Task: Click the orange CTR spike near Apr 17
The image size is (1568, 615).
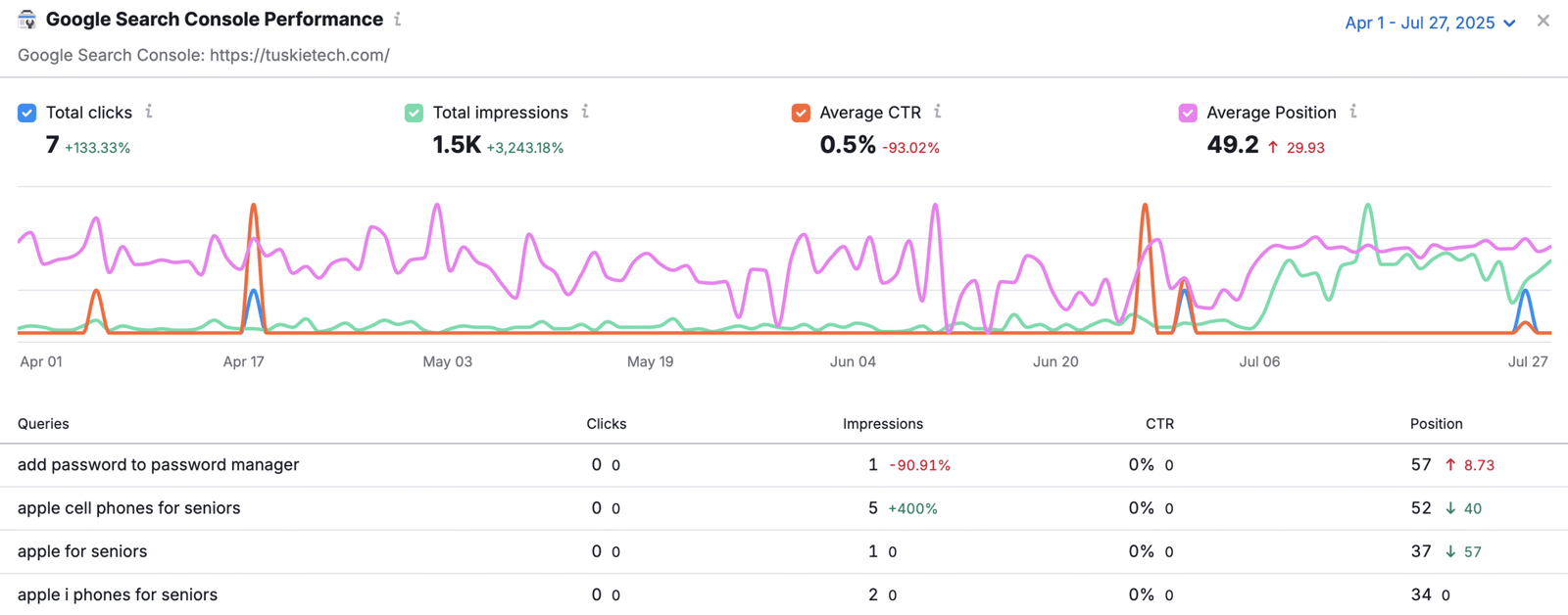Action: pos(254,207)
